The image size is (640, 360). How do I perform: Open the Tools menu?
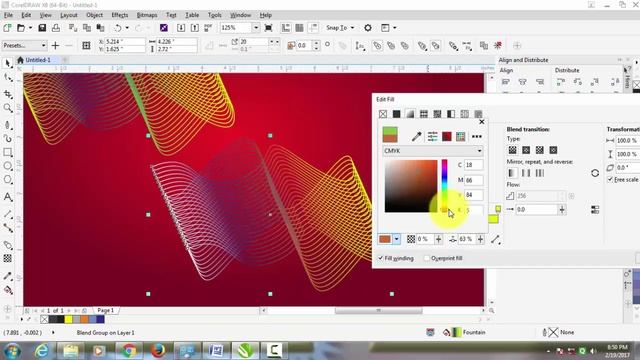click(x=214, y=15)
